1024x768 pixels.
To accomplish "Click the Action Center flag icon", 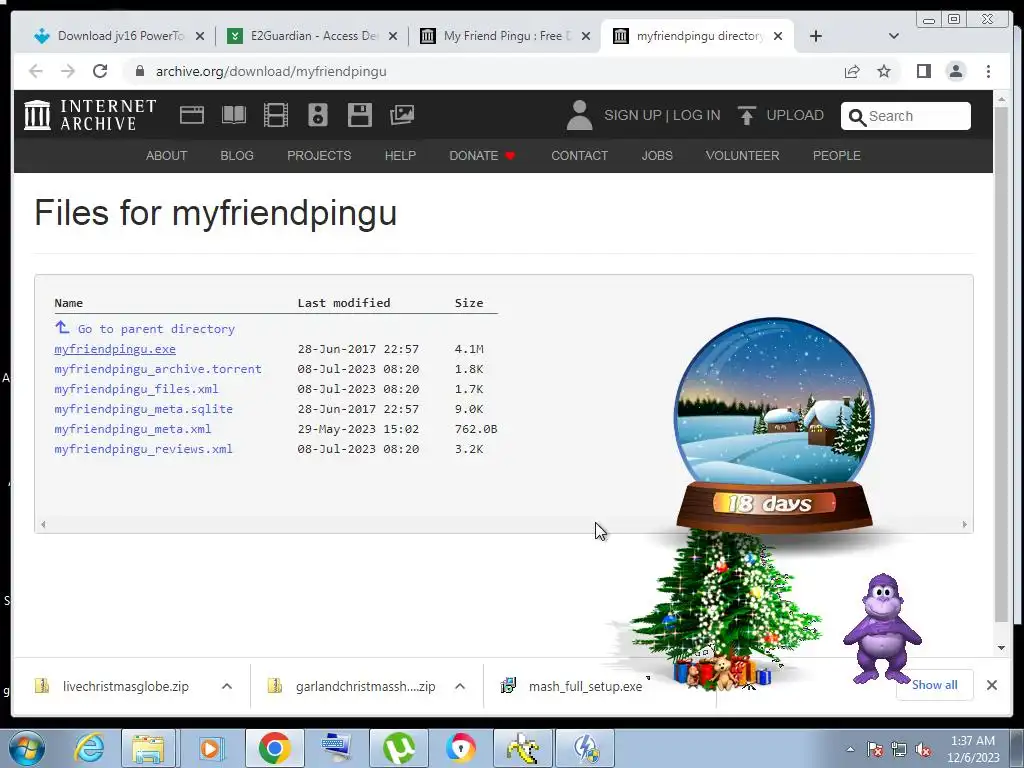I will pos(875,749).
